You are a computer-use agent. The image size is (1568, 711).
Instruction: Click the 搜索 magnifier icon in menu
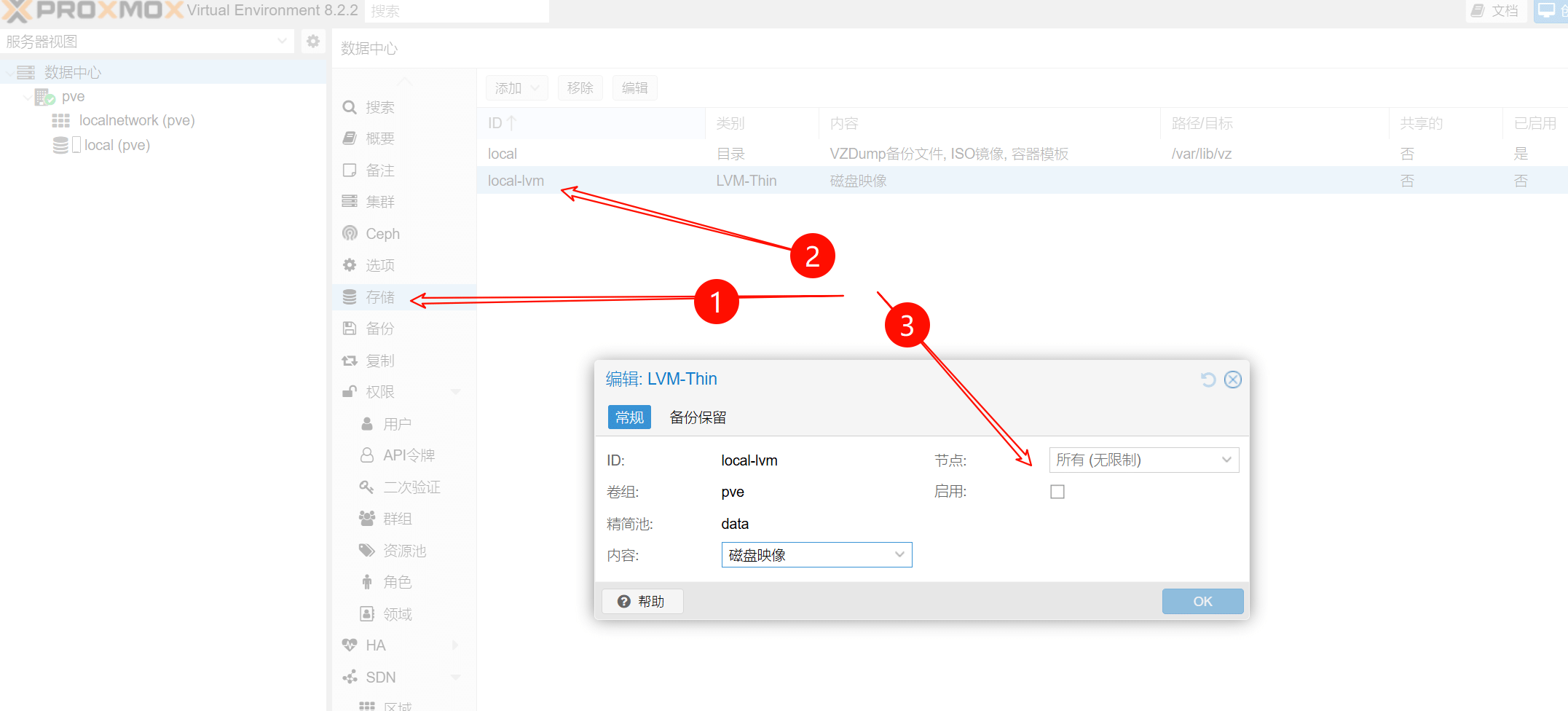[350, 107]
